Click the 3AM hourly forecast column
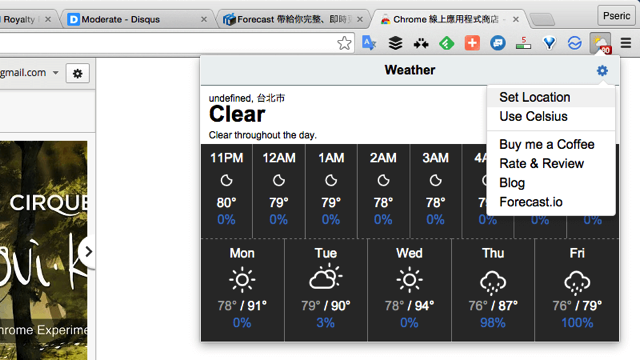640x360 pixels. pos(436,191)
